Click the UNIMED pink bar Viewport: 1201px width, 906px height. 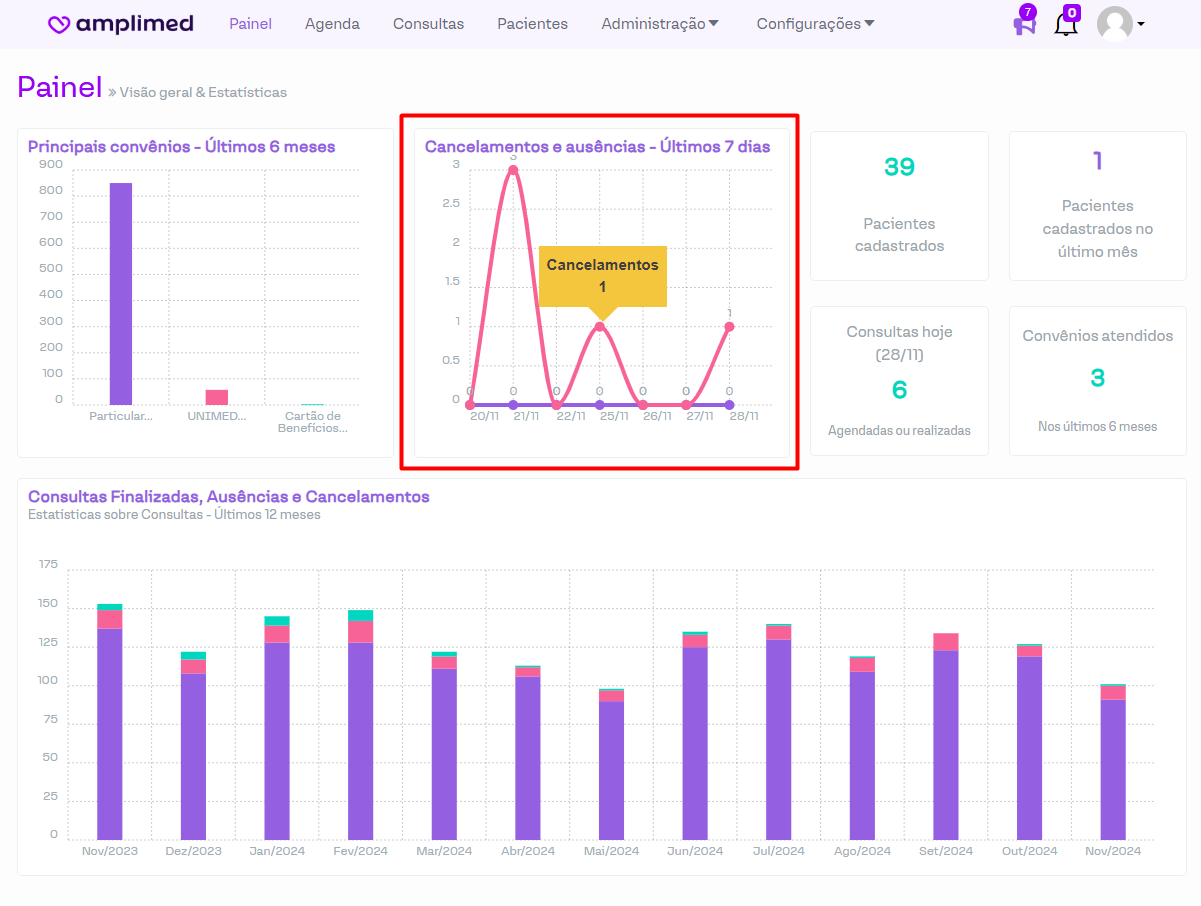217,397
